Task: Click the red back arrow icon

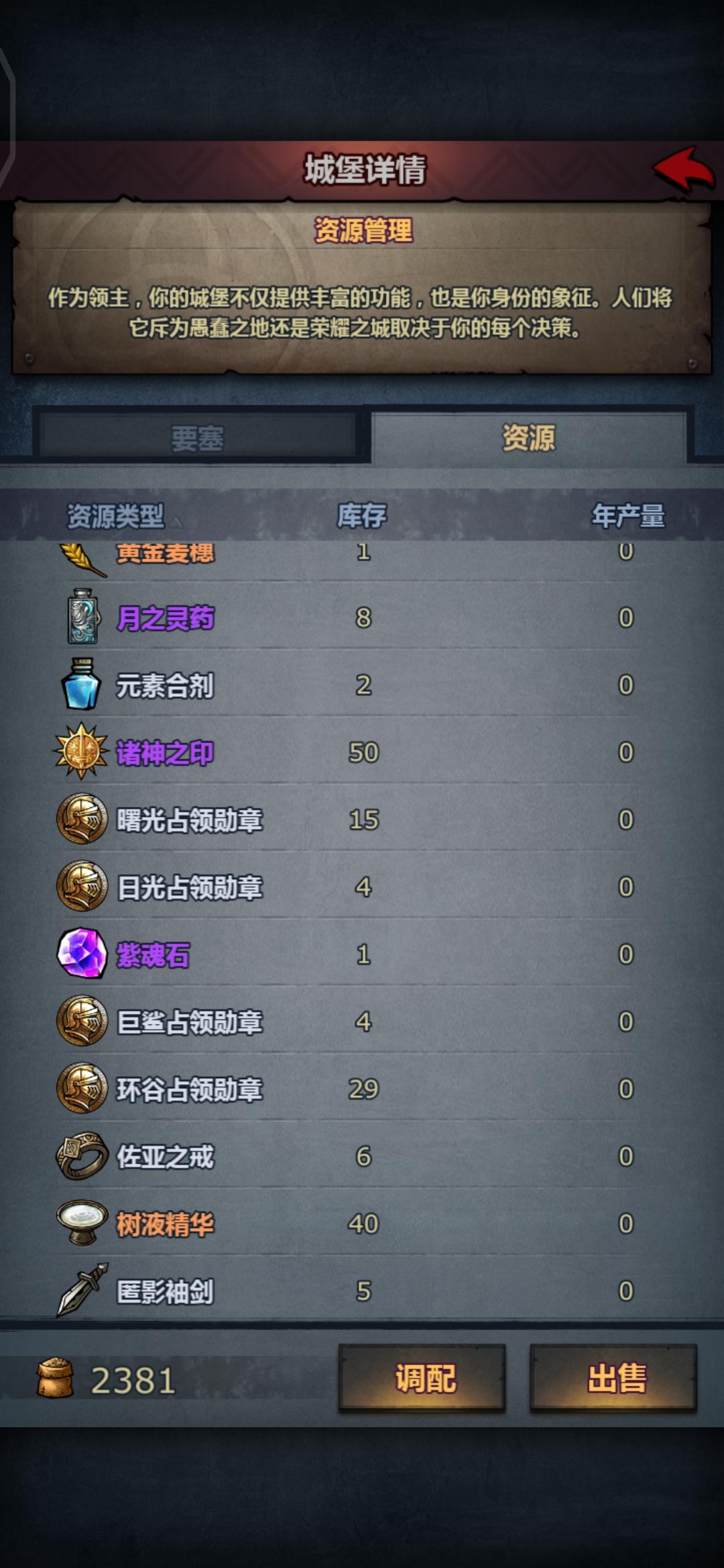Action: pos(684,170)
